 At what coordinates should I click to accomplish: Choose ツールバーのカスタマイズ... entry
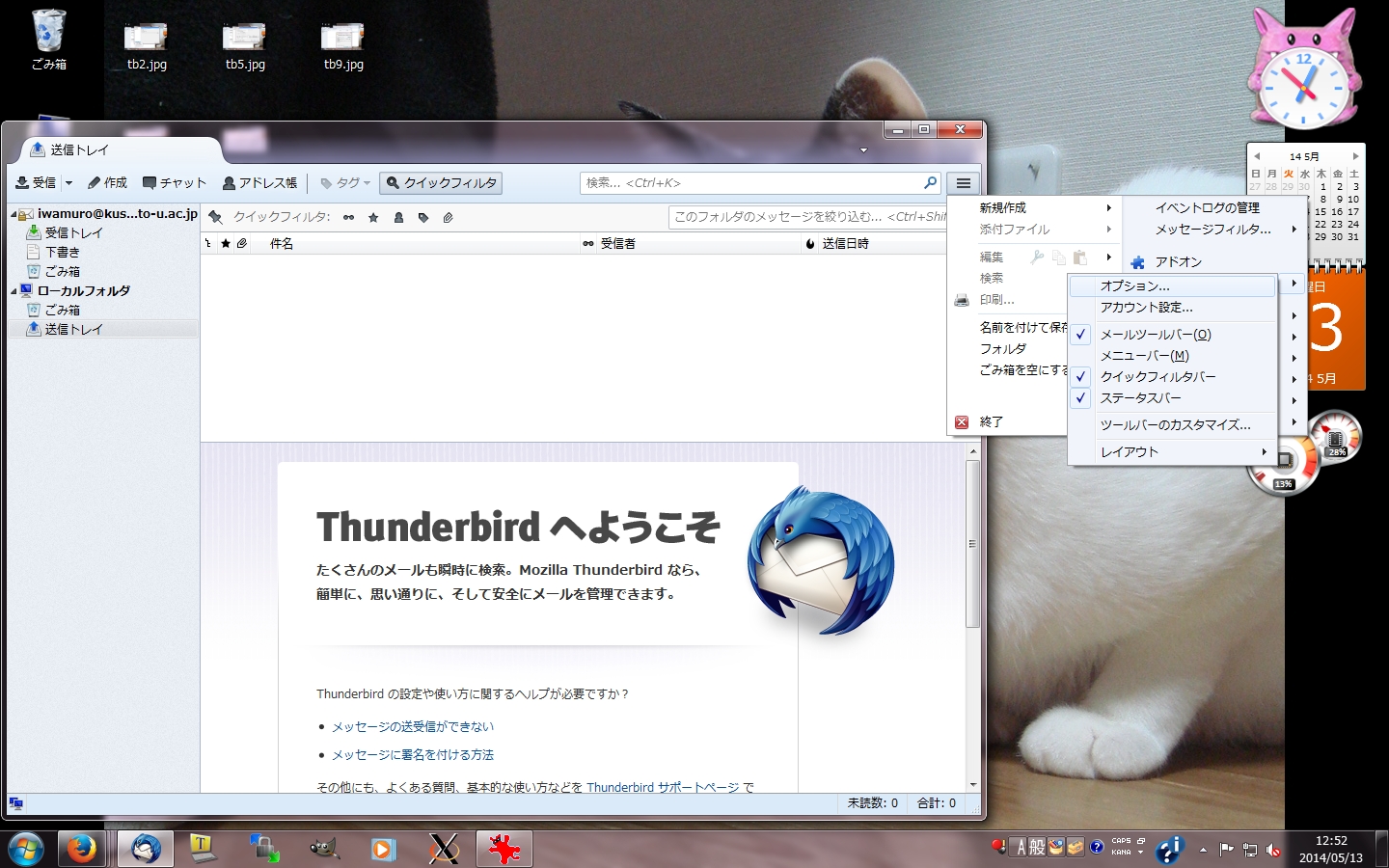click(x=1172, y=425)
